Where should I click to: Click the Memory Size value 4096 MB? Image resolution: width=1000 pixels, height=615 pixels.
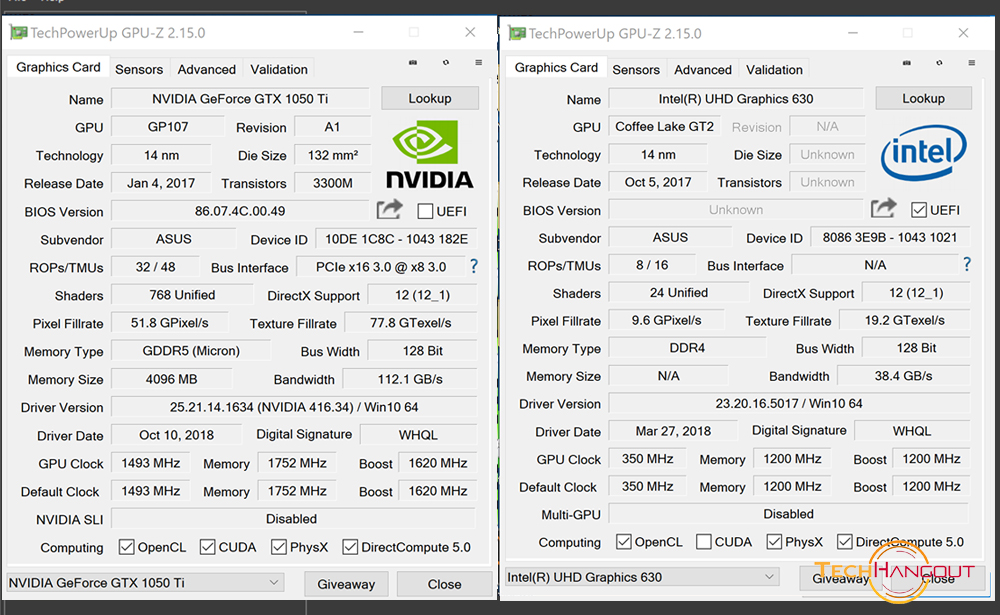[x=172, y=379]
